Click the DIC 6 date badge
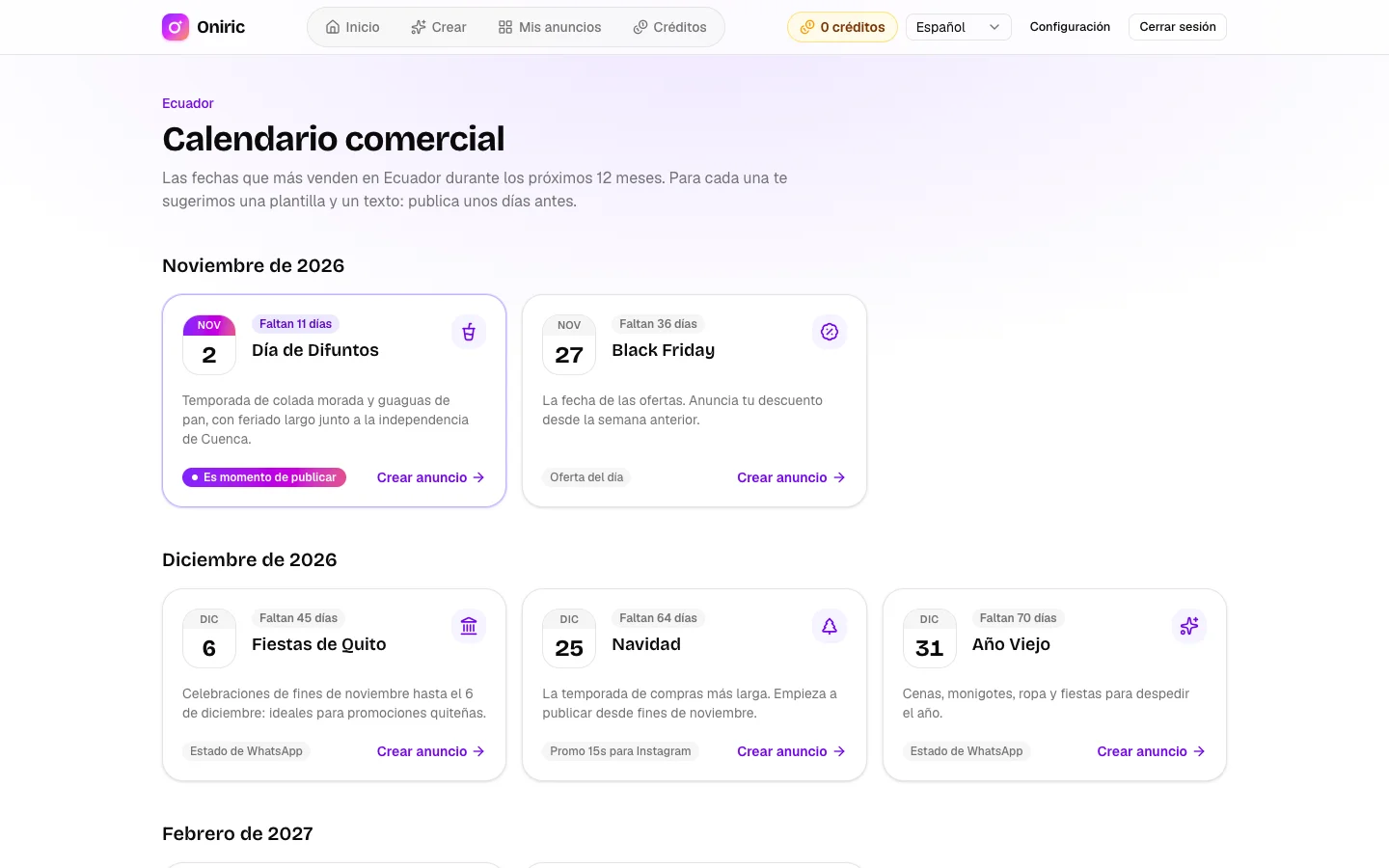The width and height of the screenshot is (1389, 868). pyautogui.click(x=209, y=638)
